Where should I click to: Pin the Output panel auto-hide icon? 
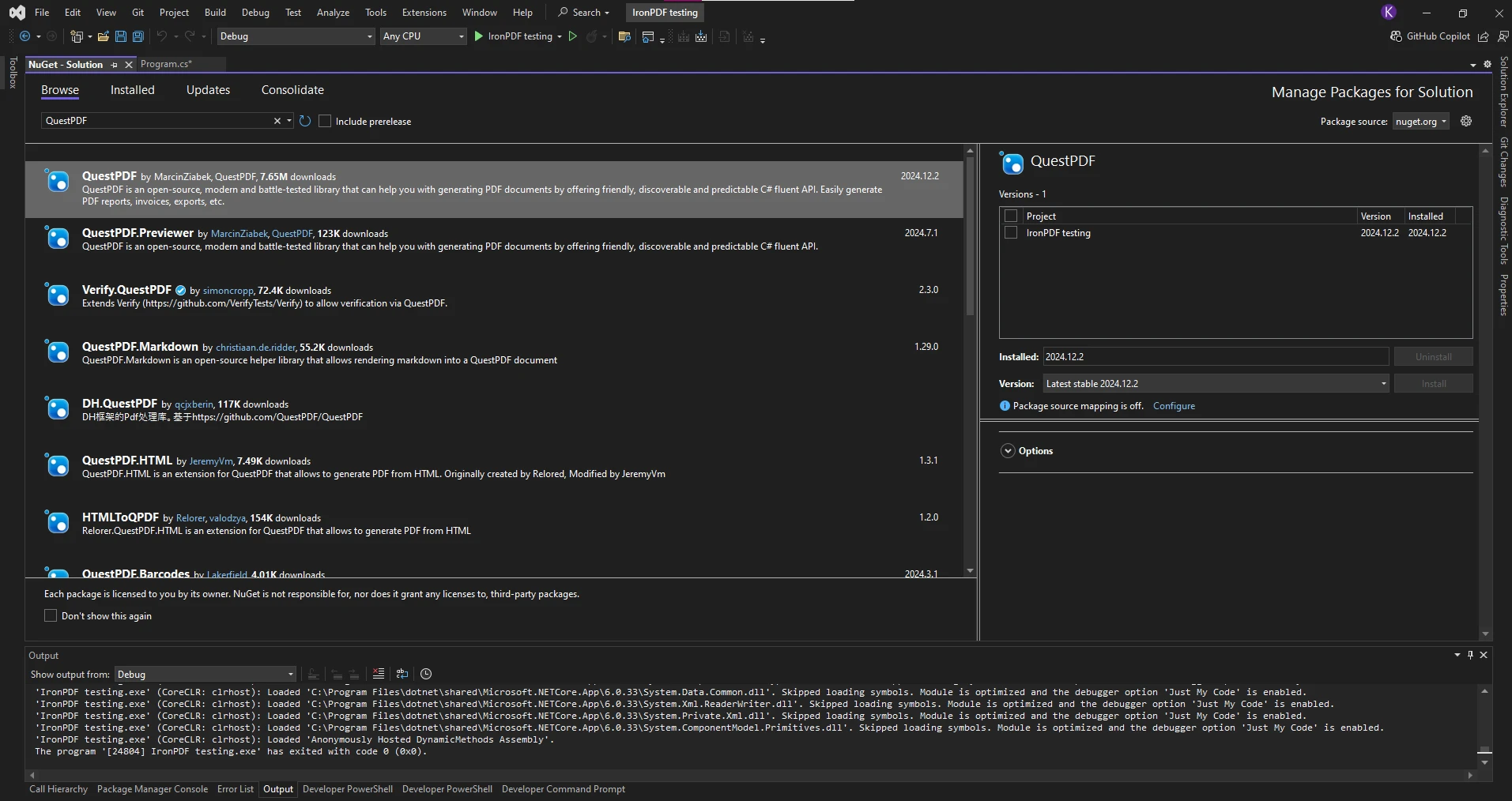tap(1470, 655)
